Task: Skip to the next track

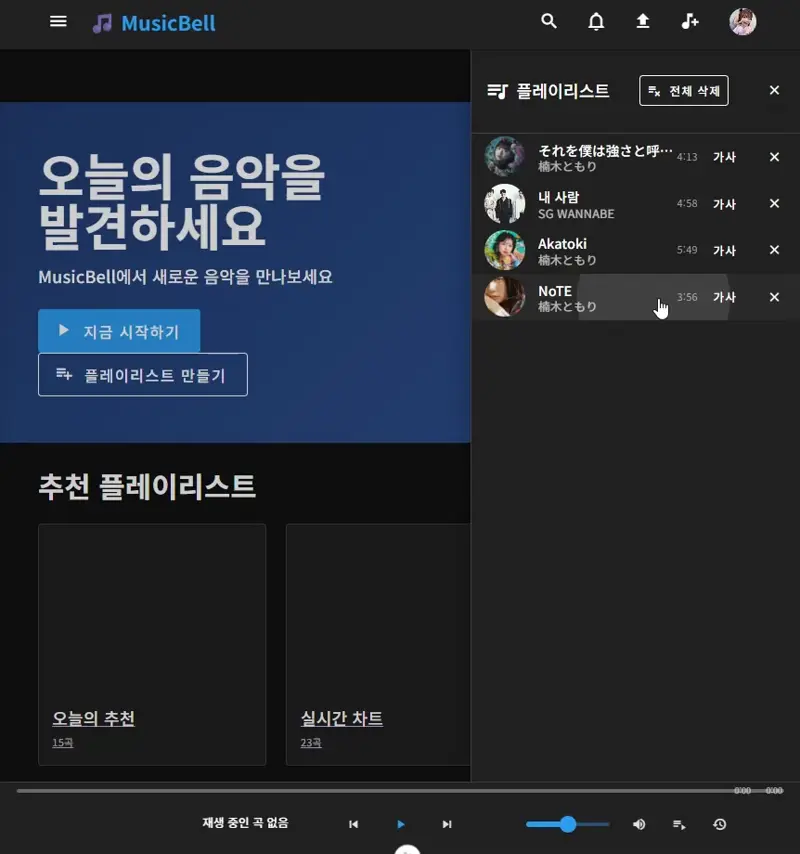Action: pos(447,824)
